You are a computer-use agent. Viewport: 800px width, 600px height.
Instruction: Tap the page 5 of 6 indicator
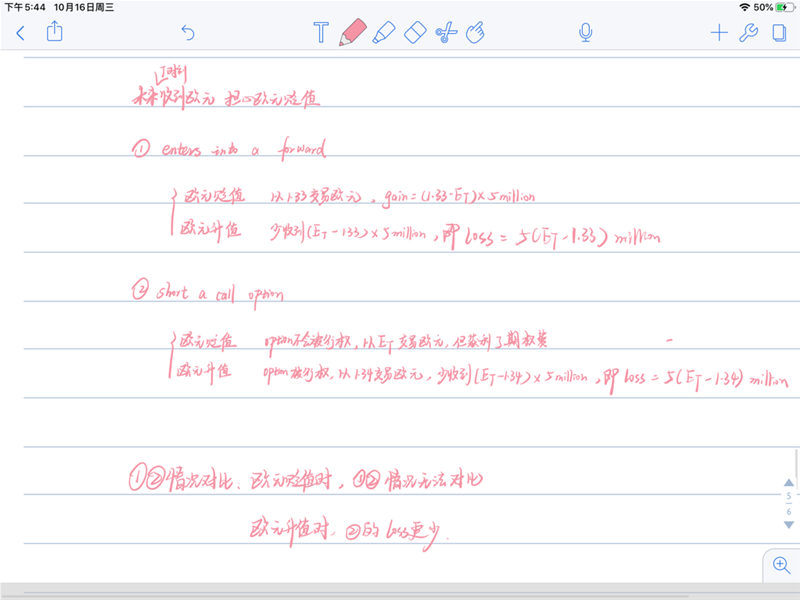[788, 503]
